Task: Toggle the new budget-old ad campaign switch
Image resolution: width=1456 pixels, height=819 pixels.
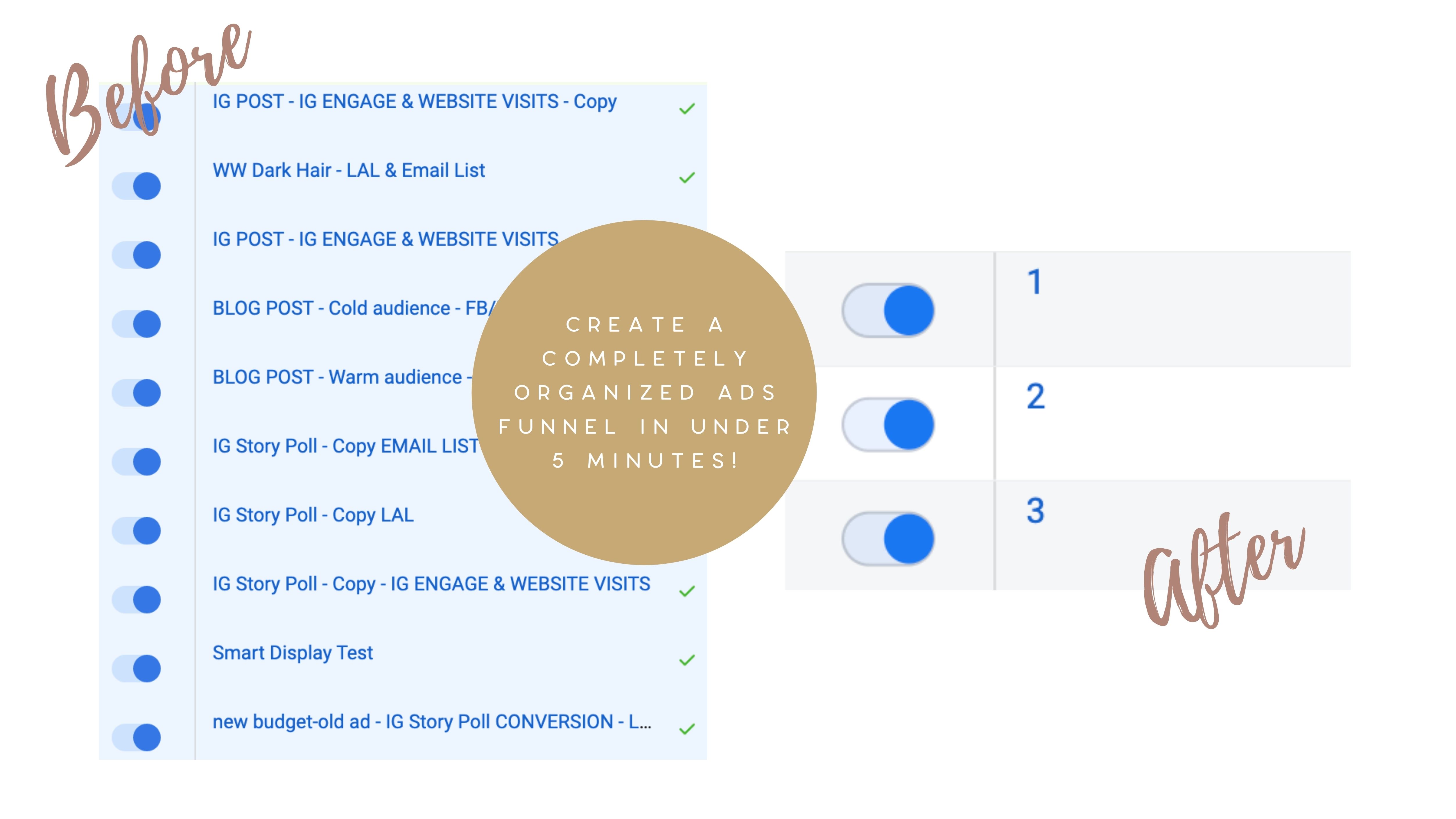Action: (x=136, y=737)
